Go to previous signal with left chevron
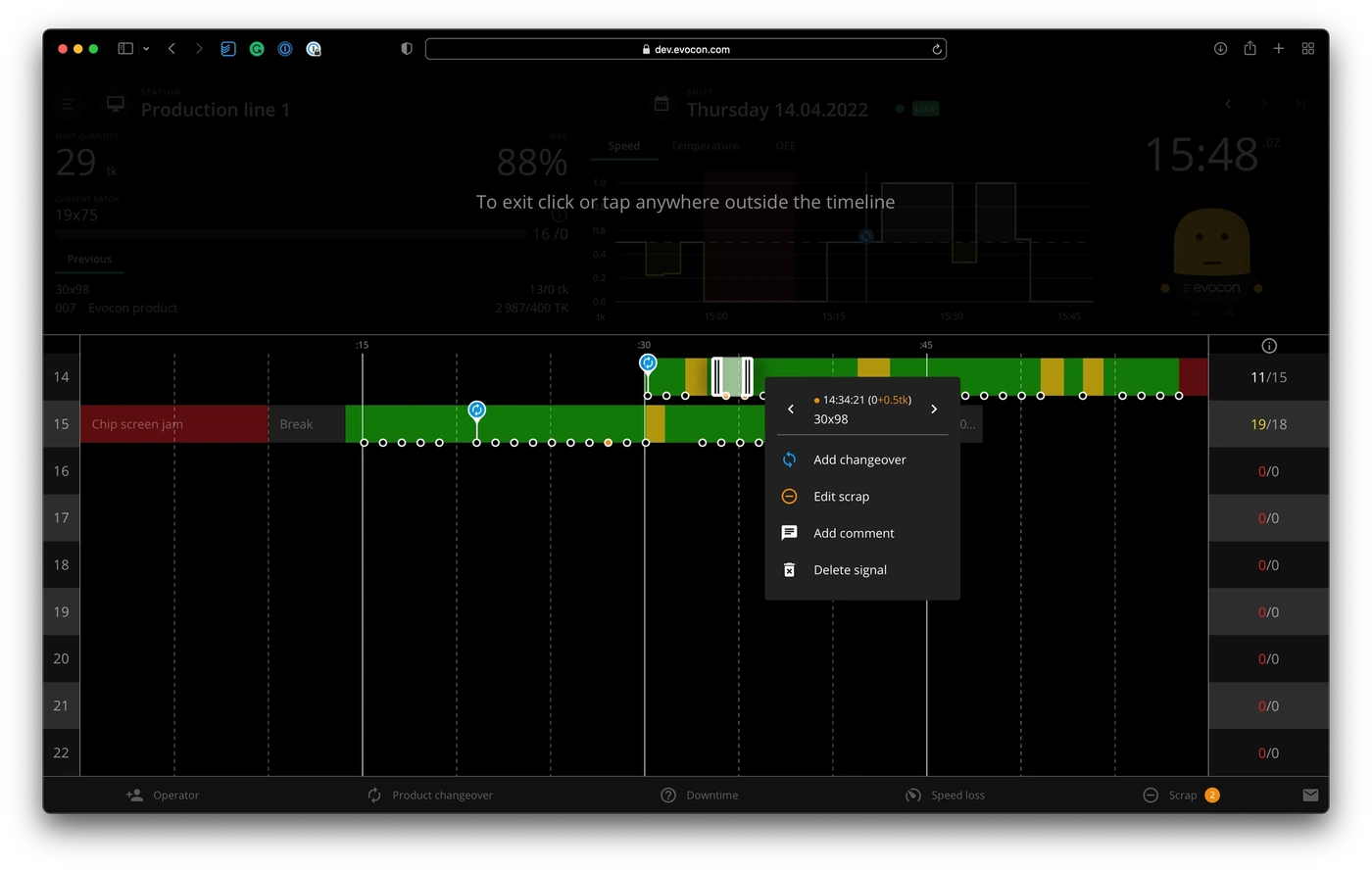 coord(791,410)
